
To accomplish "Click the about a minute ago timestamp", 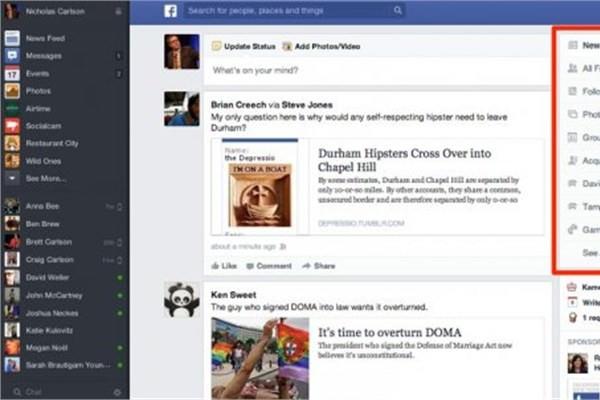I will tap(243, 247).
